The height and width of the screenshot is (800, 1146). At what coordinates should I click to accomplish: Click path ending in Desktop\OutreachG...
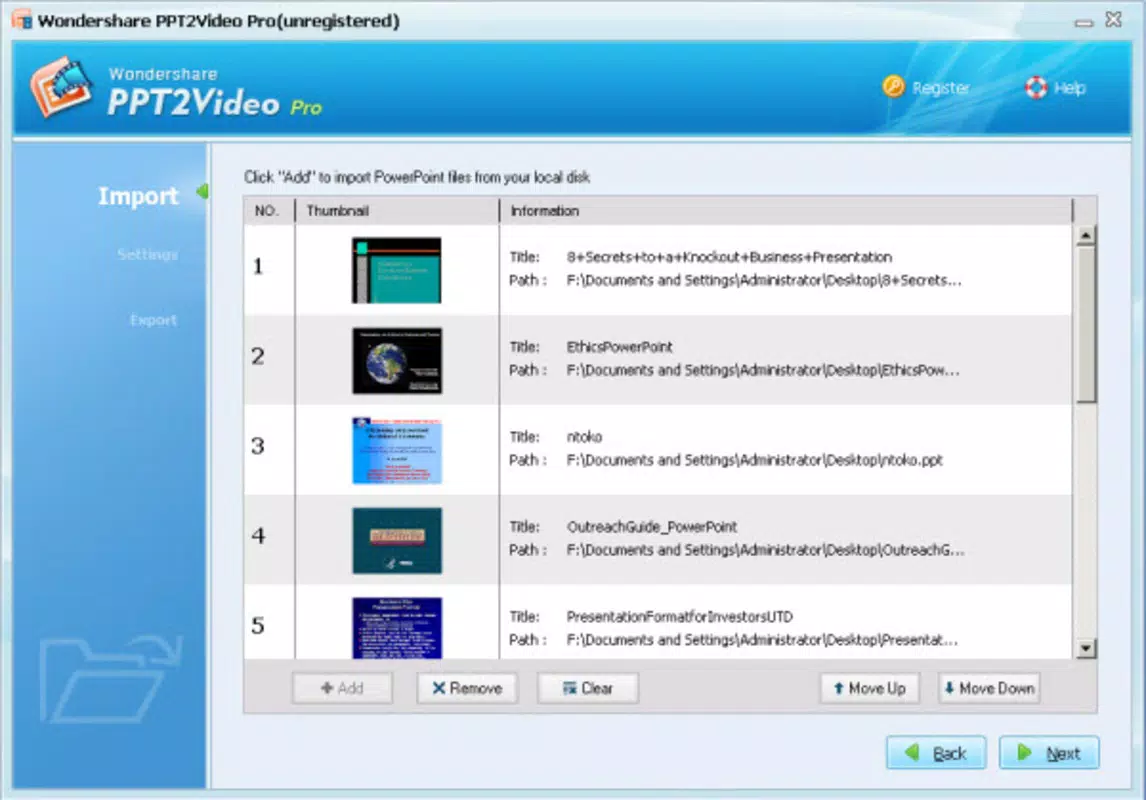765,550
